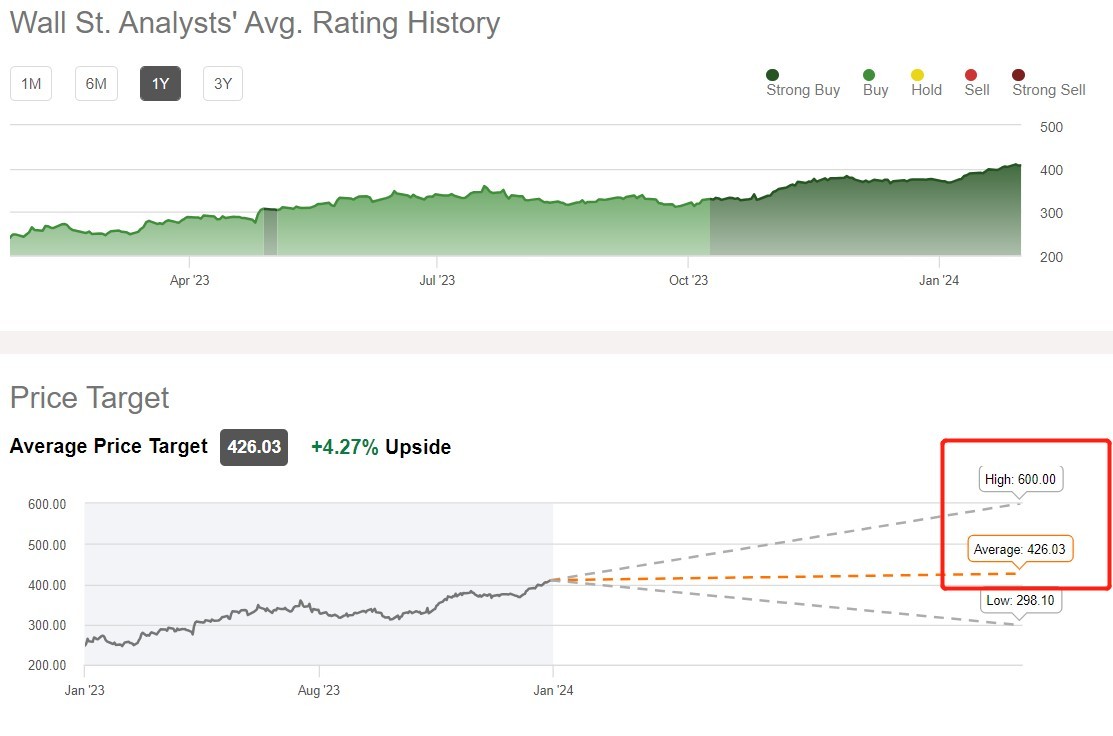Click the Oct '23 timeline label
This screenshot has height=736, width=1113.
[x=688, y=280]
